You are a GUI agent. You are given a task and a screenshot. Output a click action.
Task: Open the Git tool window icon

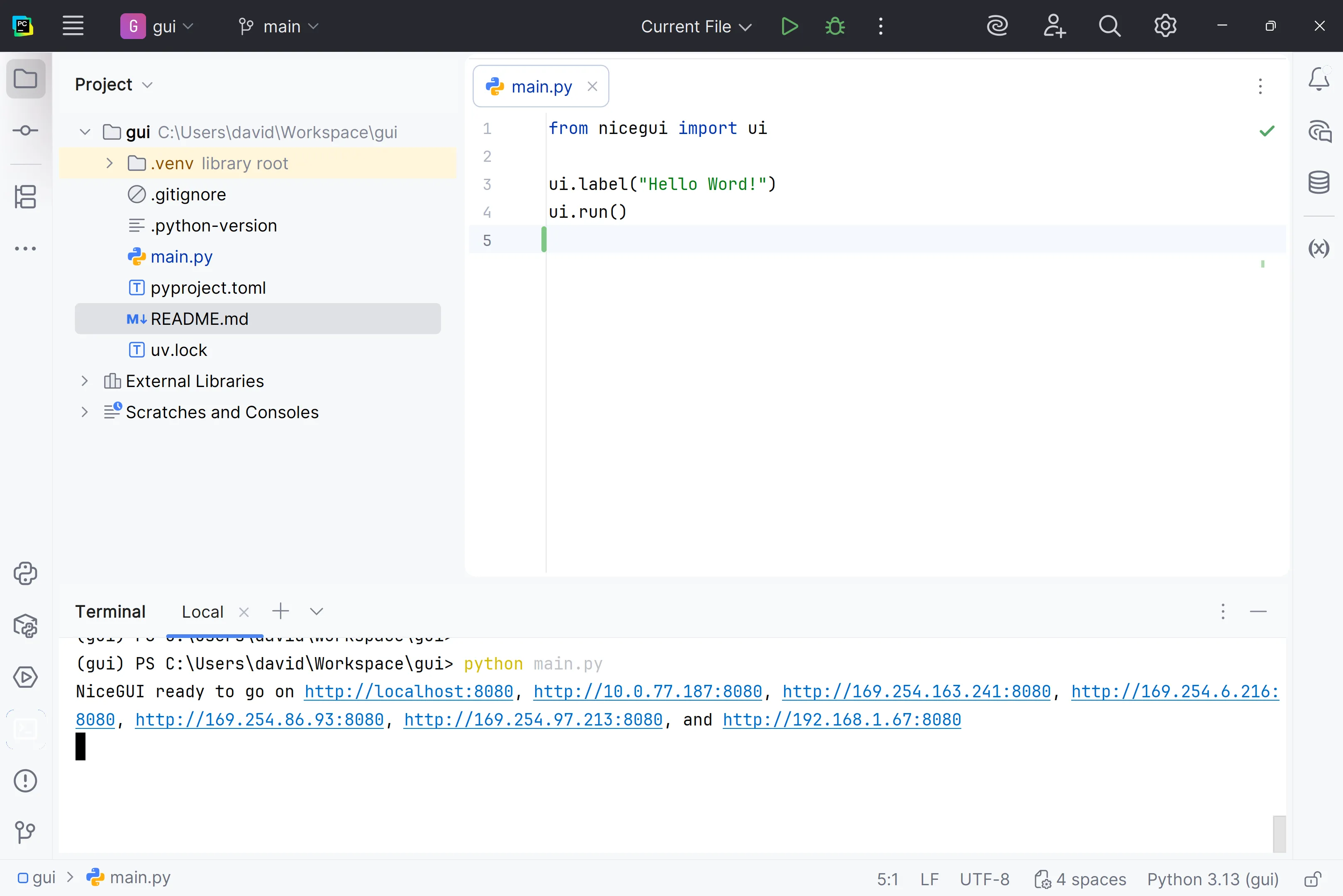26,831
